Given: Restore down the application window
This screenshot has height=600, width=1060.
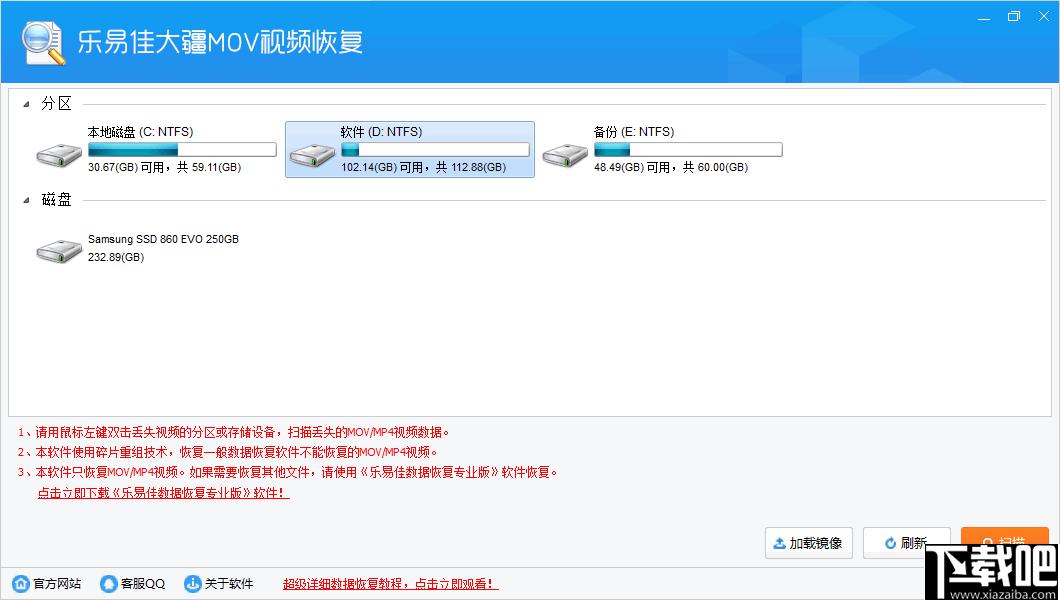Looking at the screenshot, I should [1013, 17].
